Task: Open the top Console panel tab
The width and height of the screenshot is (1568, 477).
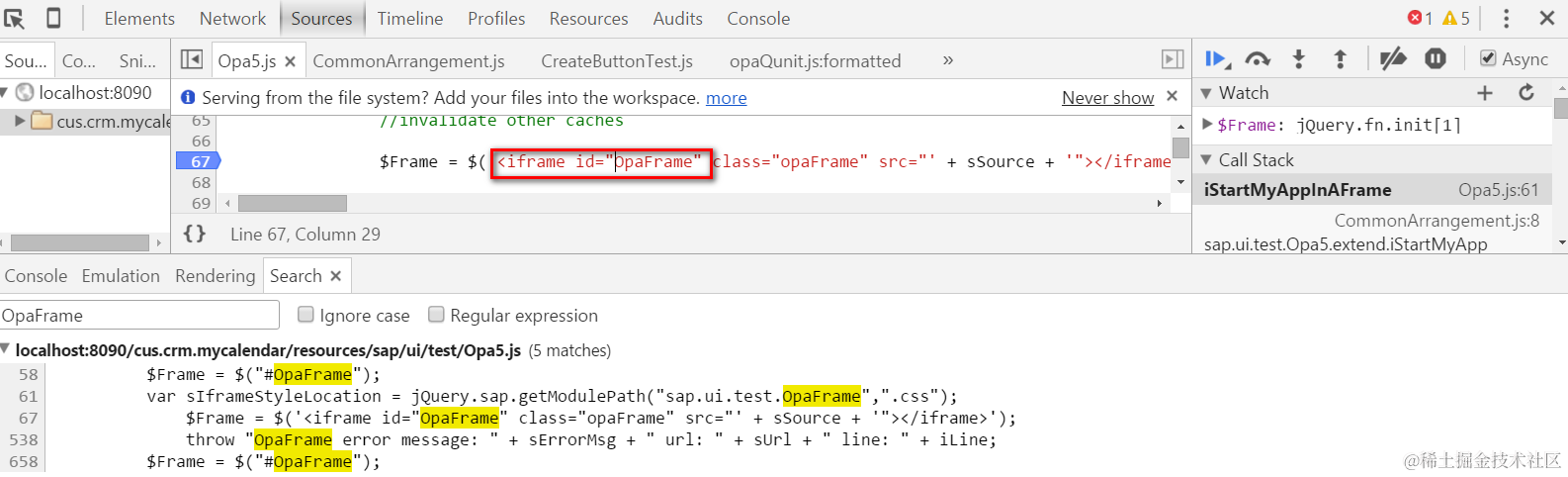Action: (x=758, y=18)
